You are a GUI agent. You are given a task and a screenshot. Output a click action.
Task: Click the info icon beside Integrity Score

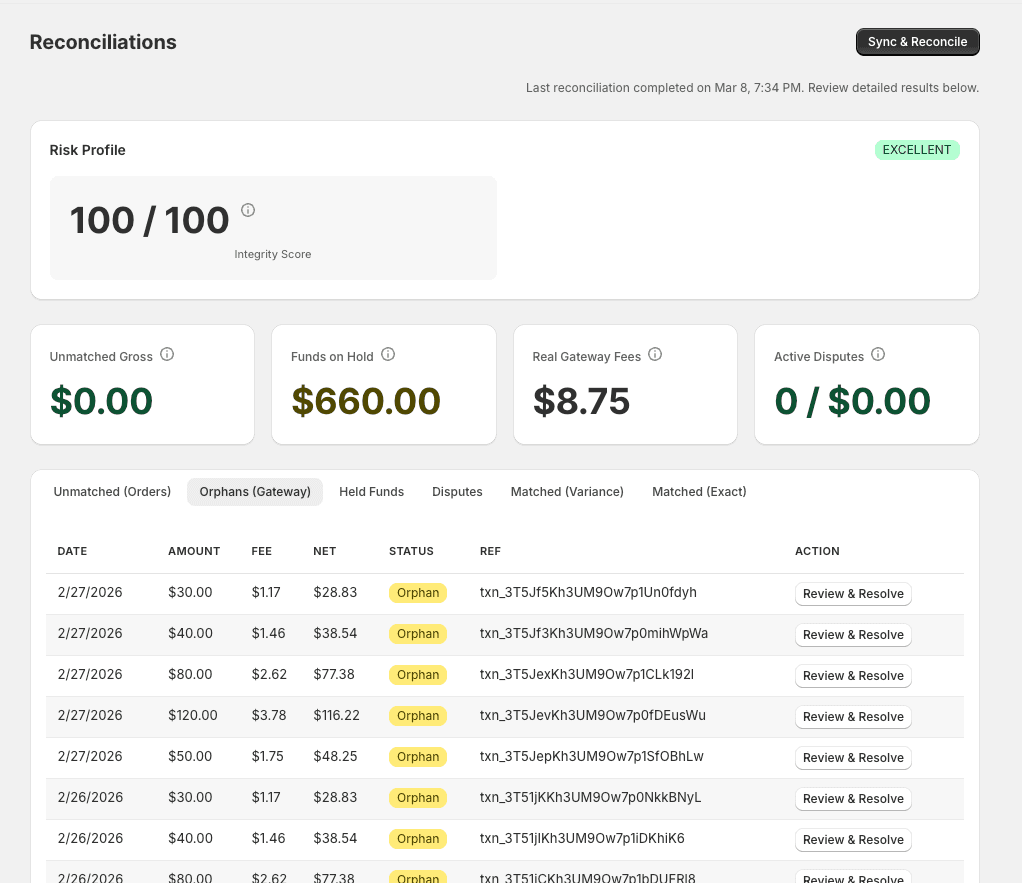point(247,209)
